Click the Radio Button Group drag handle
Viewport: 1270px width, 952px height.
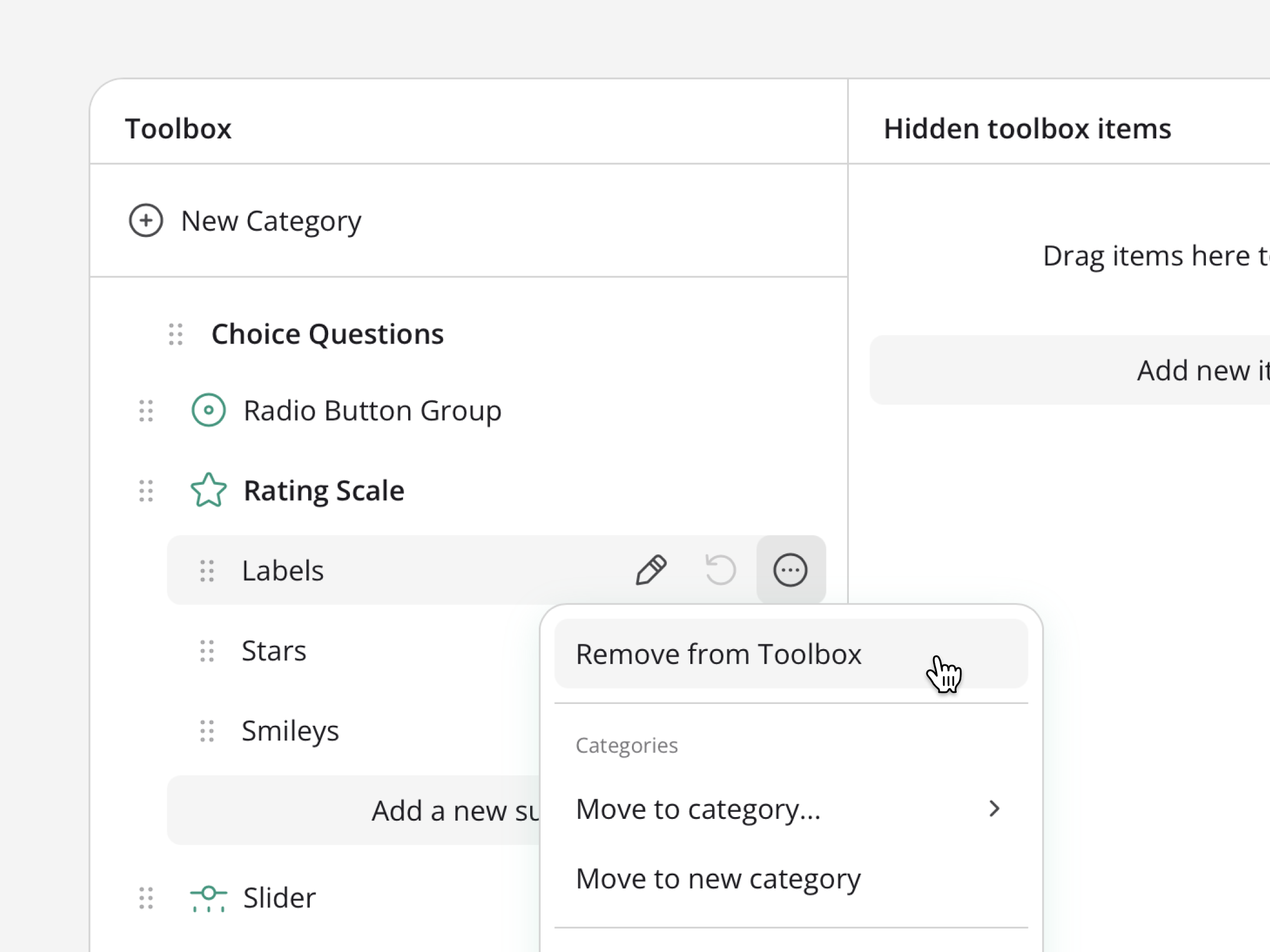pyautogui.click(x=146, y=411)
